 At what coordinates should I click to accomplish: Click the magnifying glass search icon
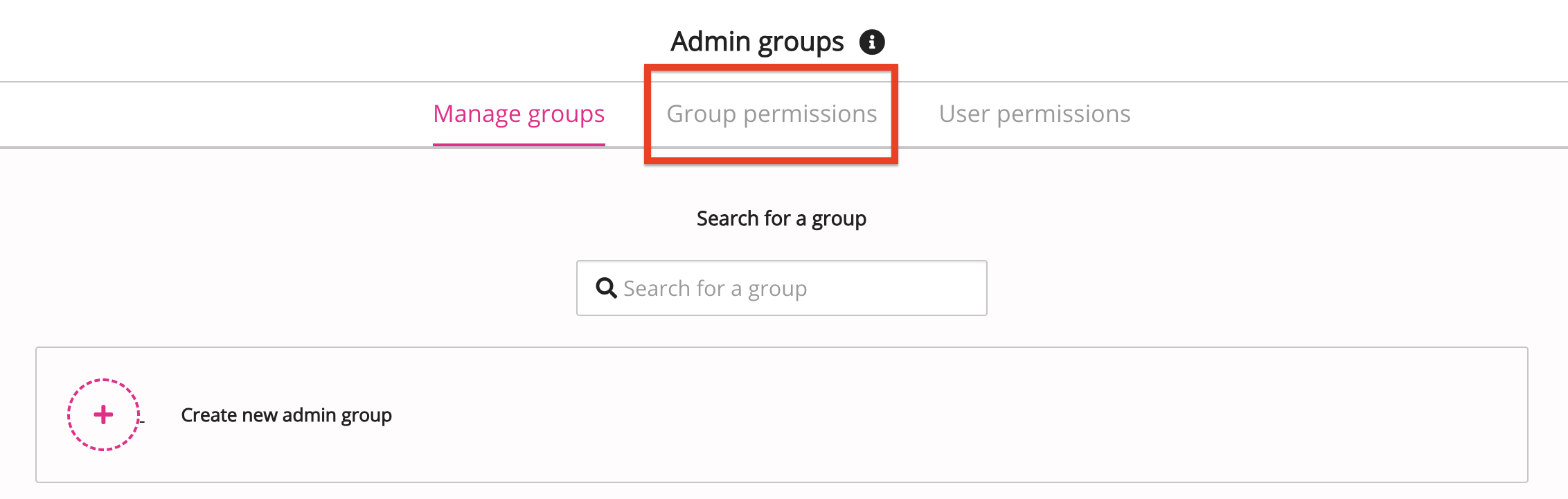[x=606, y=288]
